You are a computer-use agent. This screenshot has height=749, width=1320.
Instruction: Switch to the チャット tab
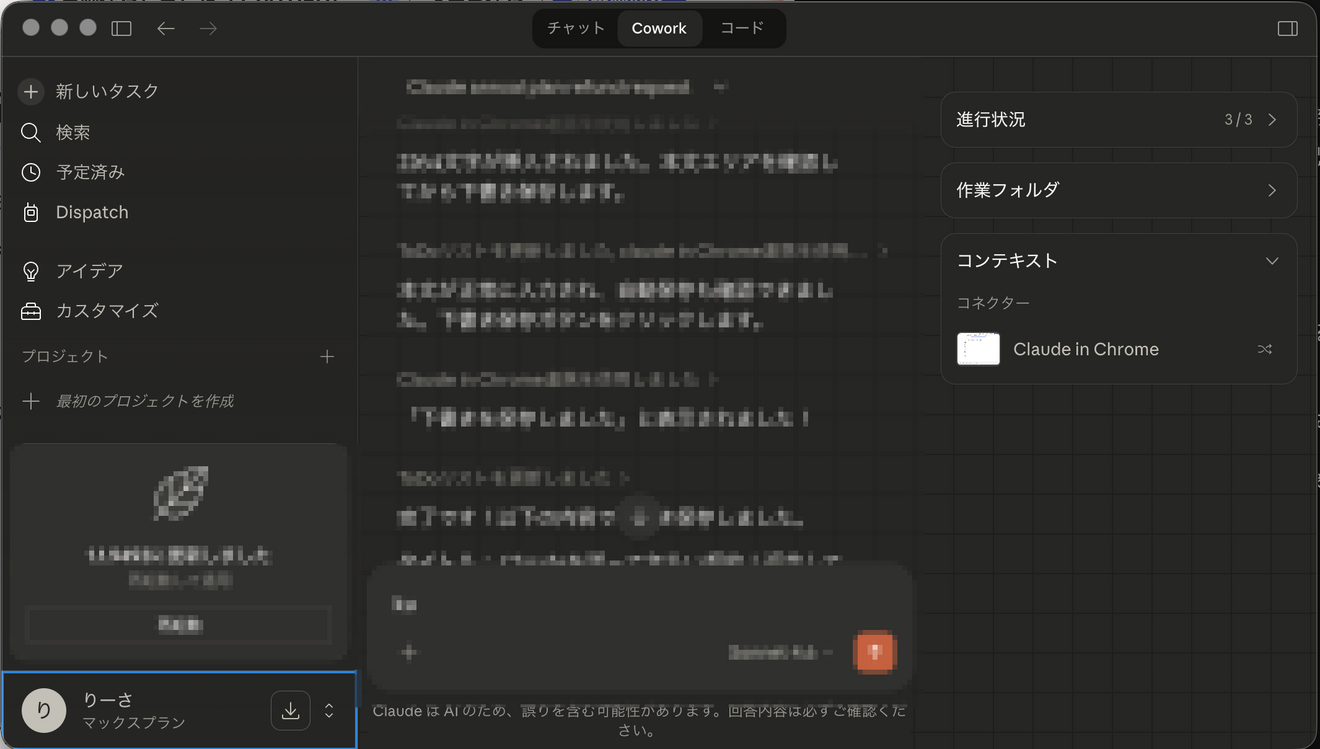pyautogui.click(x=576, y=28)
